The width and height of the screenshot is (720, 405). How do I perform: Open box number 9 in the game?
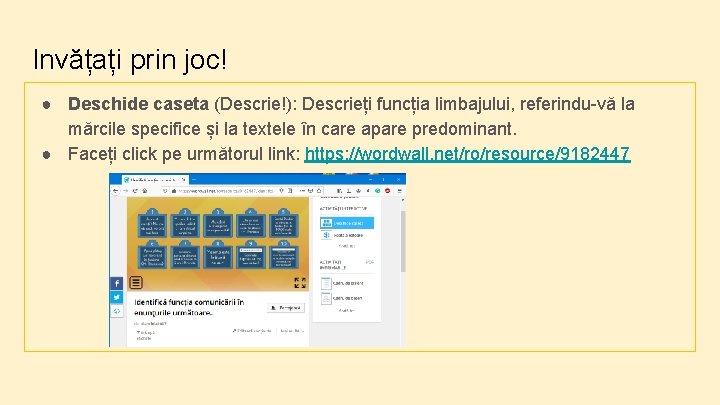click(x=251, y=255)
